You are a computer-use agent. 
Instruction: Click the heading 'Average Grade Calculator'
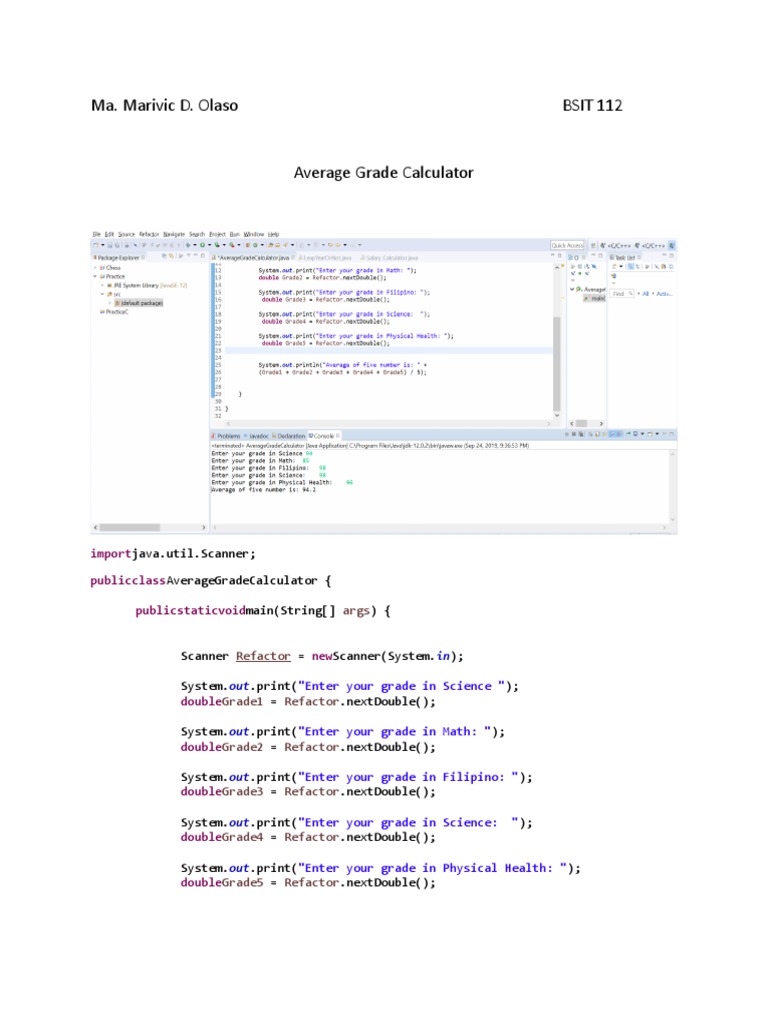(383, 172)
